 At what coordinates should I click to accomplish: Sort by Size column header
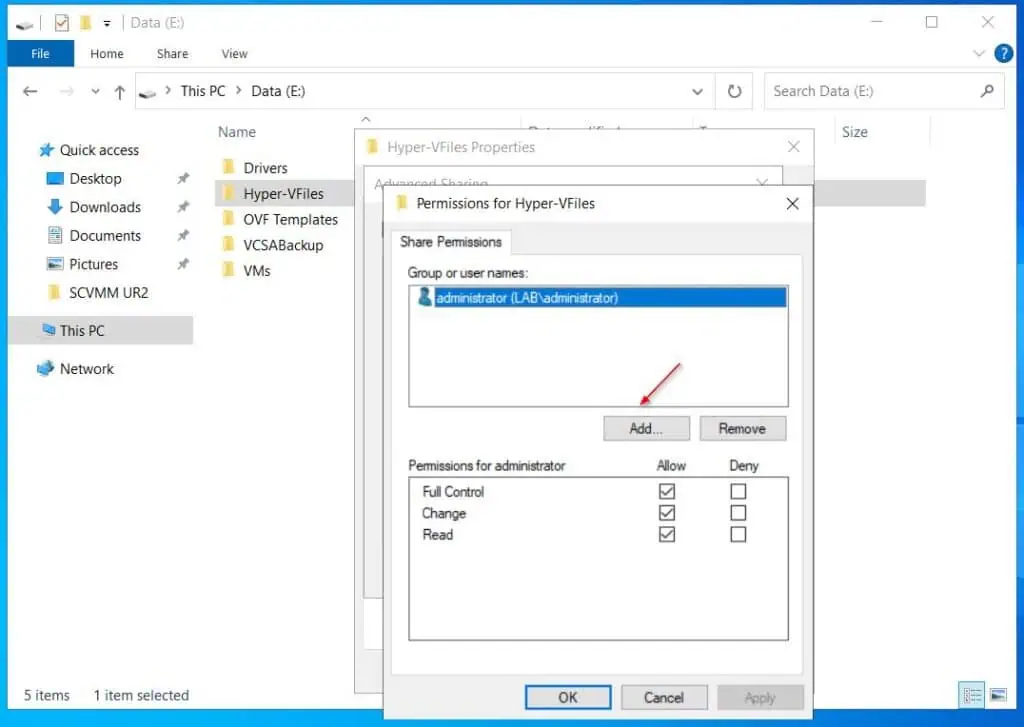click(855, 132)
